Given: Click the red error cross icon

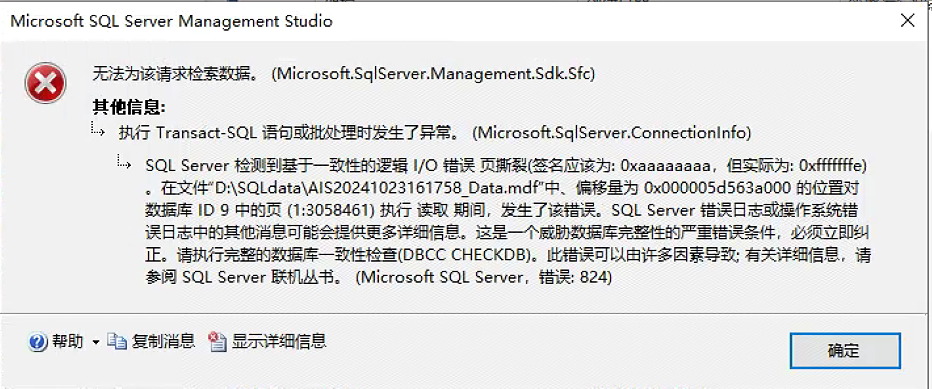Looking at the screenshot, I should pos(45,85).
